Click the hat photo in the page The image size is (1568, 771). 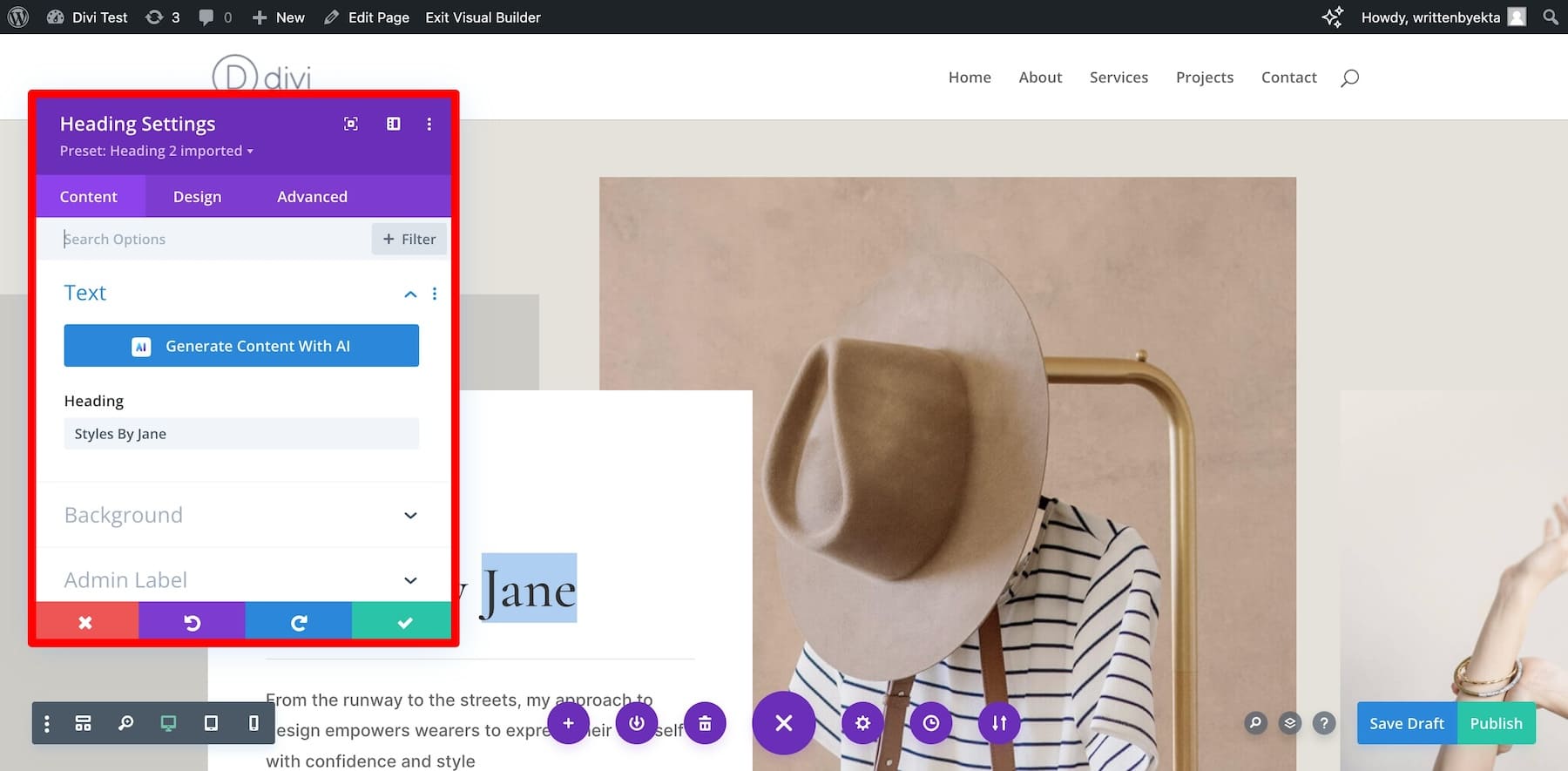948,474
